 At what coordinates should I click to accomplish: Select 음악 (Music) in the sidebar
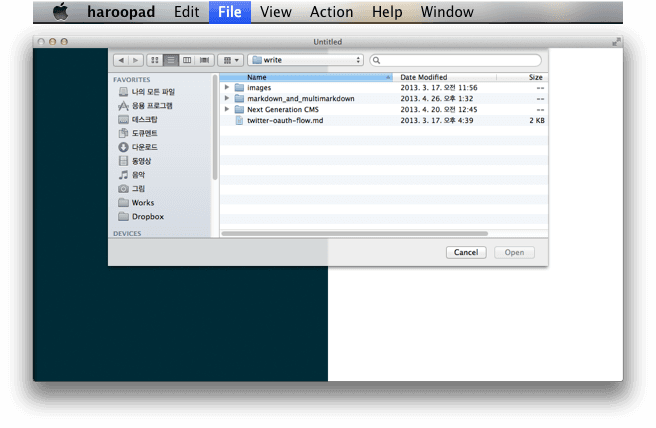(x=139, y=174)
